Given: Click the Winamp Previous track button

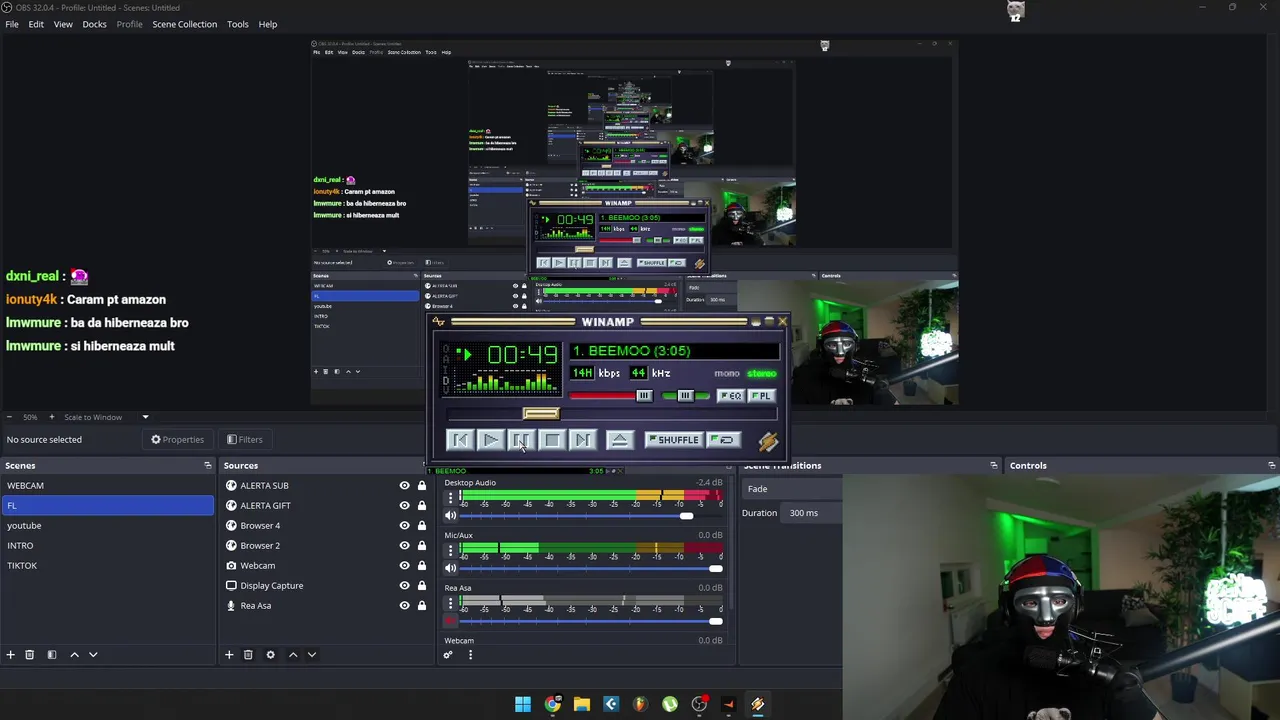Looking at the screenshot, I should [x=460, y=440].
